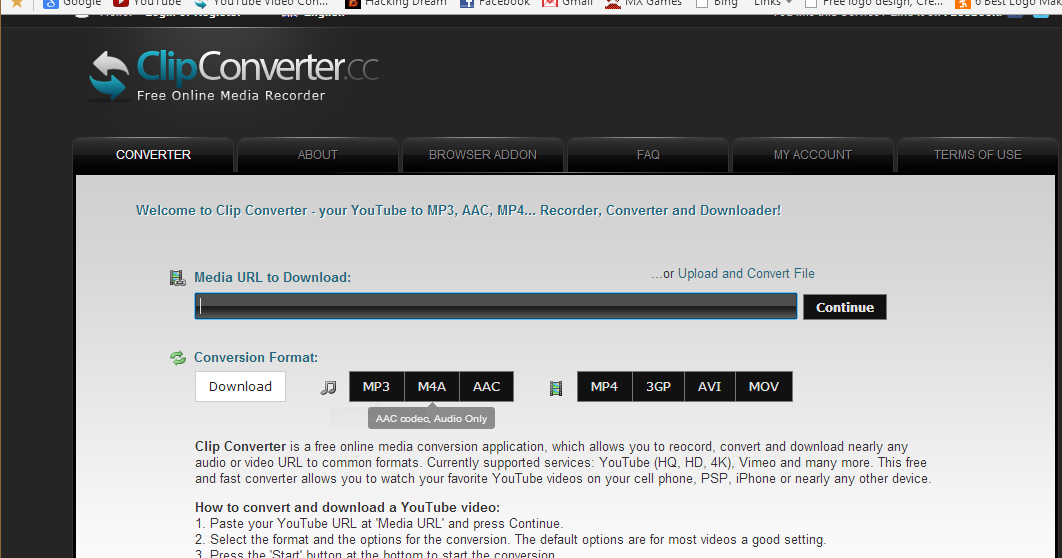Click 'How to convert and download a YouTube video:' heading
The width and height of the screenshot is (1062, 558).
click(347, 507)
